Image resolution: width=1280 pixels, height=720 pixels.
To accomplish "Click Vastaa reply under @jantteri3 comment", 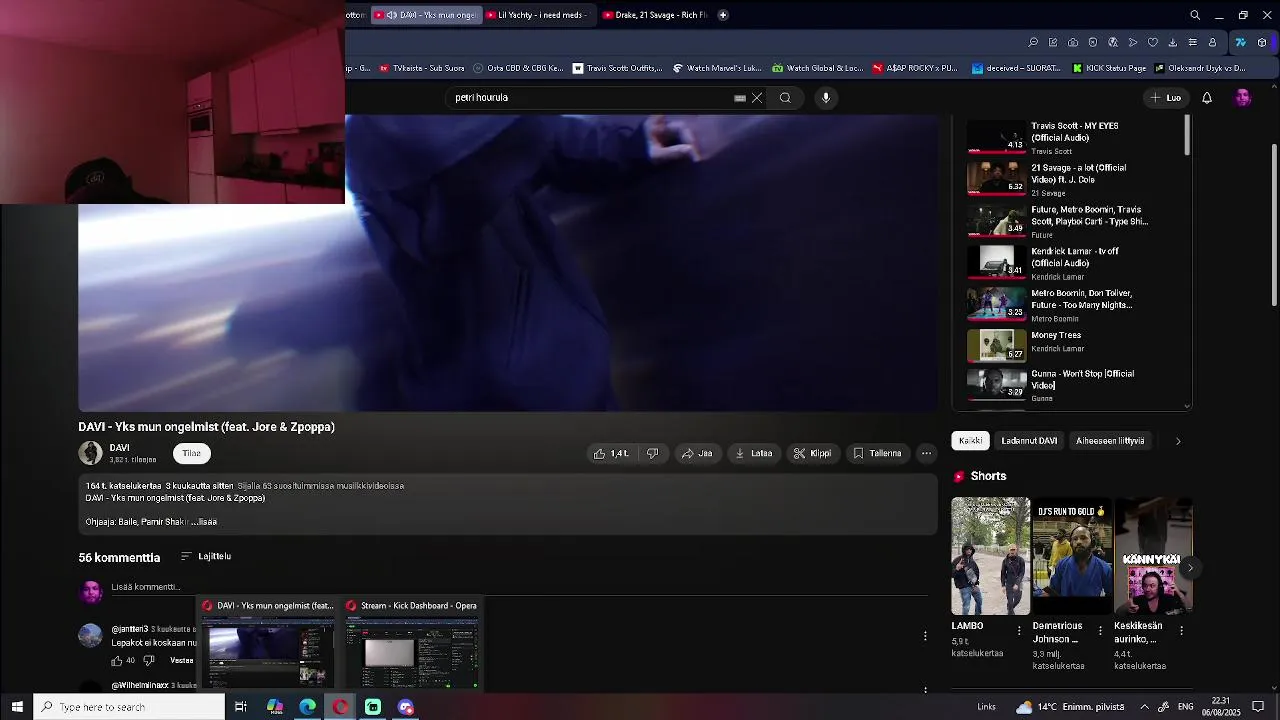I will (182, 660).
